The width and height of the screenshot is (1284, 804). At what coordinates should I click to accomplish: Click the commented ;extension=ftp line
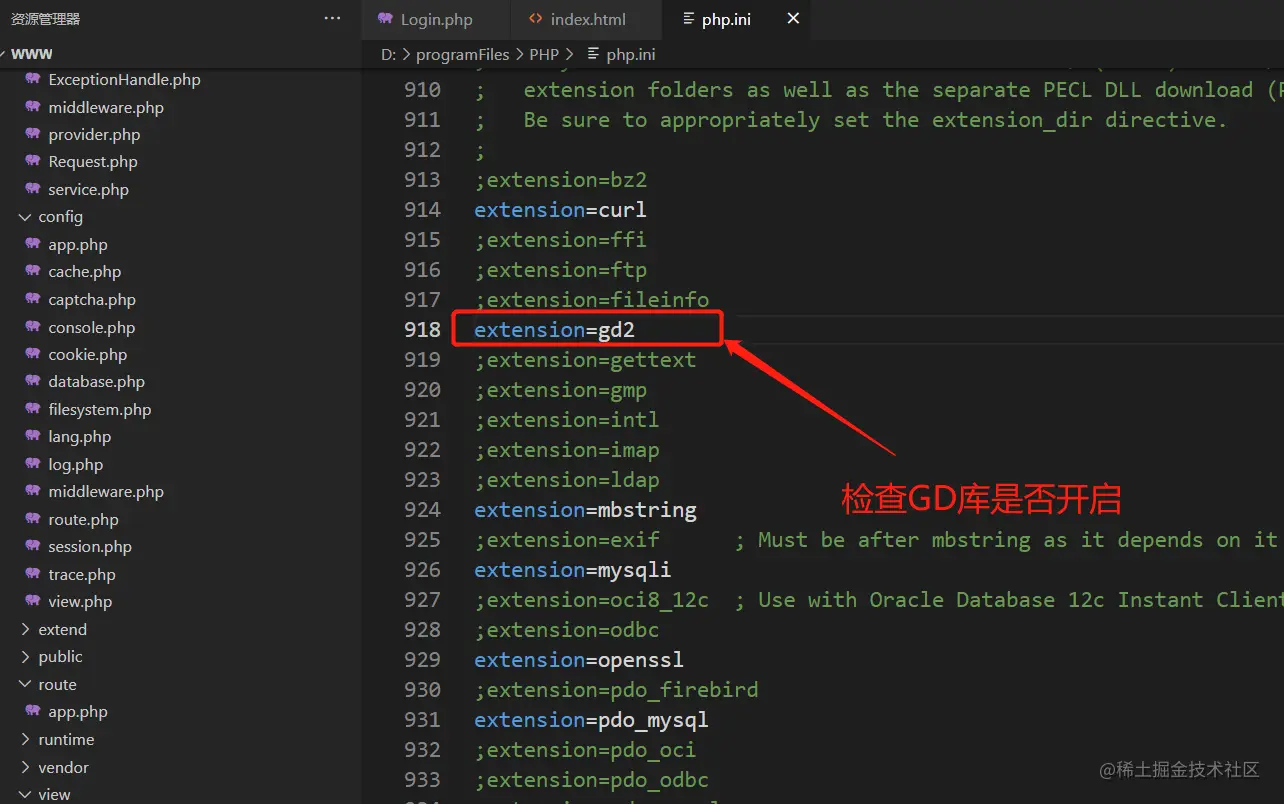click(x=560, y=269)
